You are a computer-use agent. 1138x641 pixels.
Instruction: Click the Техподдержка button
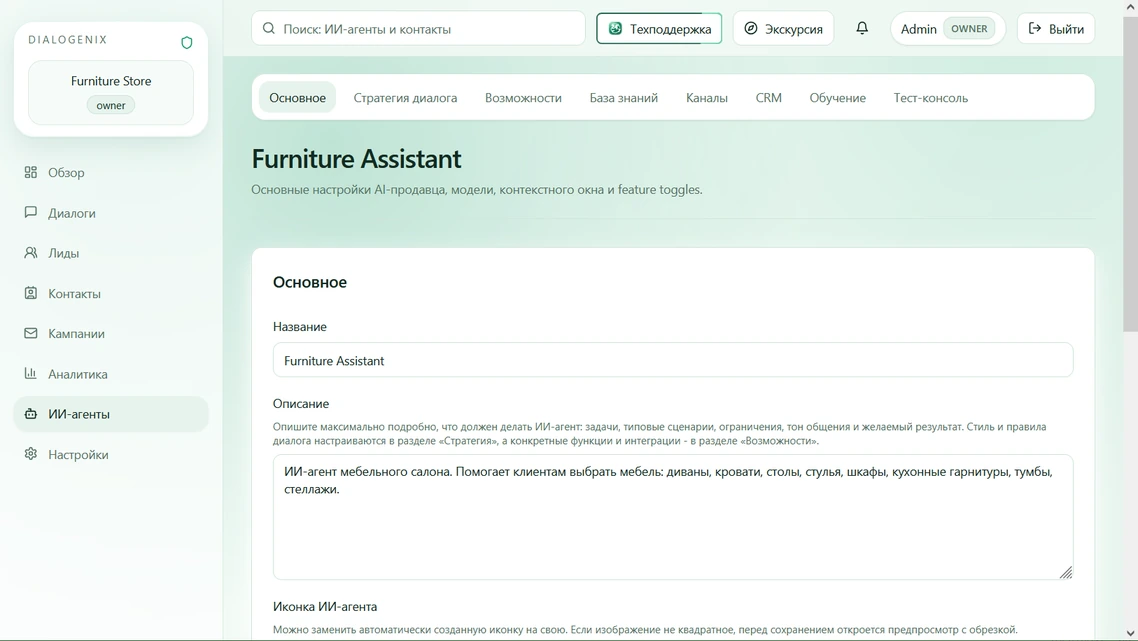(x=659, y=28)
